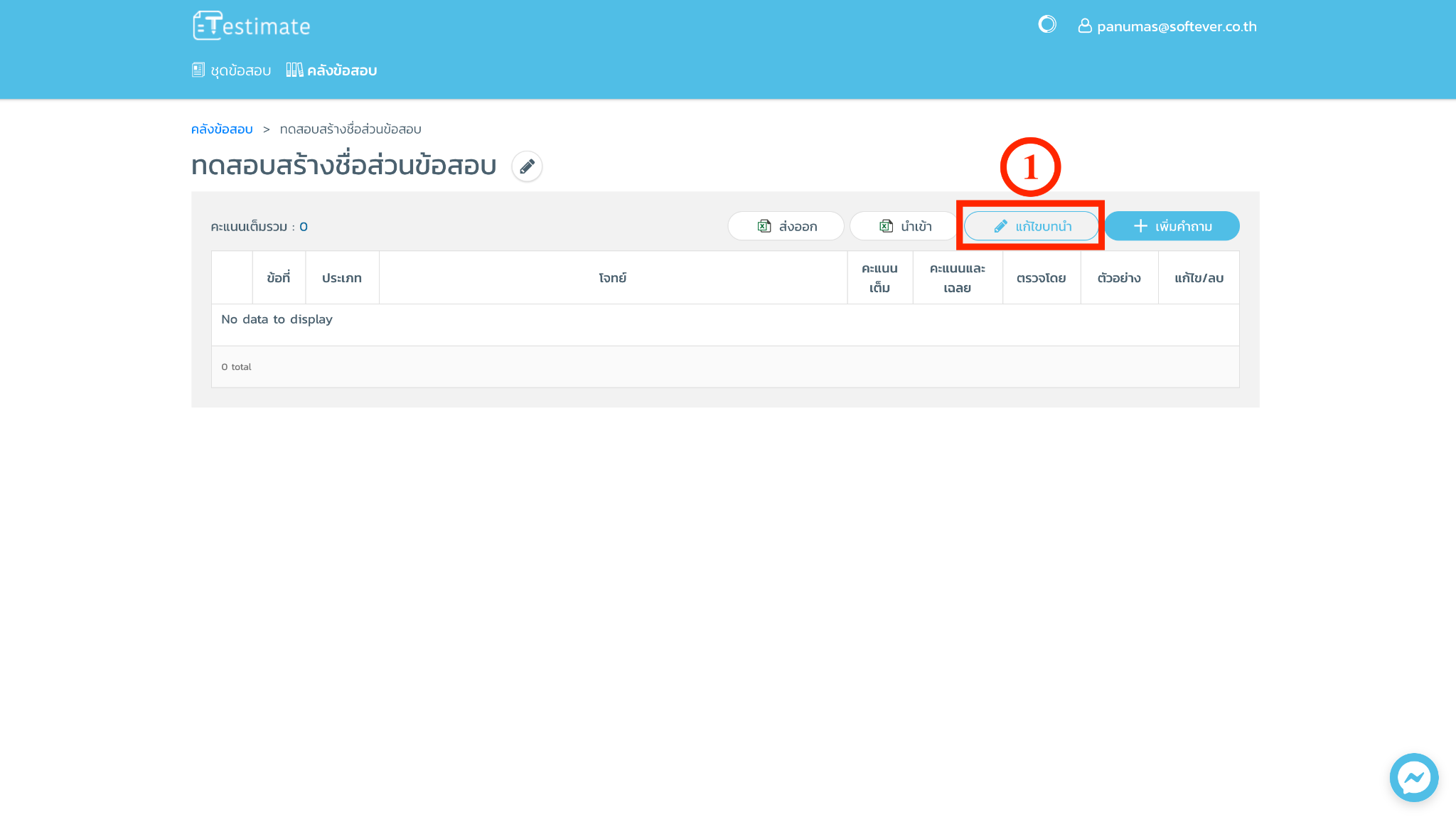Click the pencil icon beside the title

[527, 166]
